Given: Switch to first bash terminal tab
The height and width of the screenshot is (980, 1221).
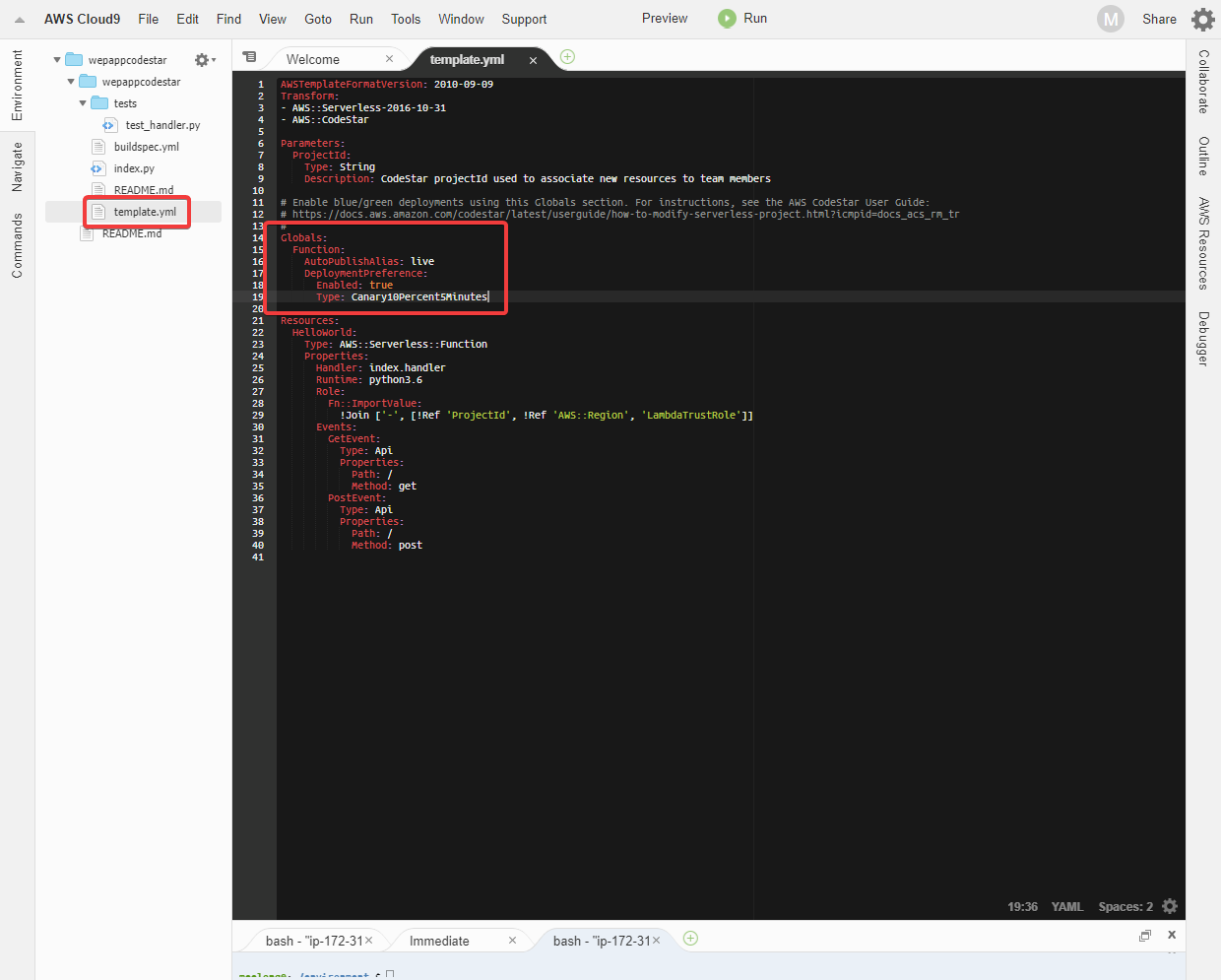Looking at the screenshot, I should 313,941.
